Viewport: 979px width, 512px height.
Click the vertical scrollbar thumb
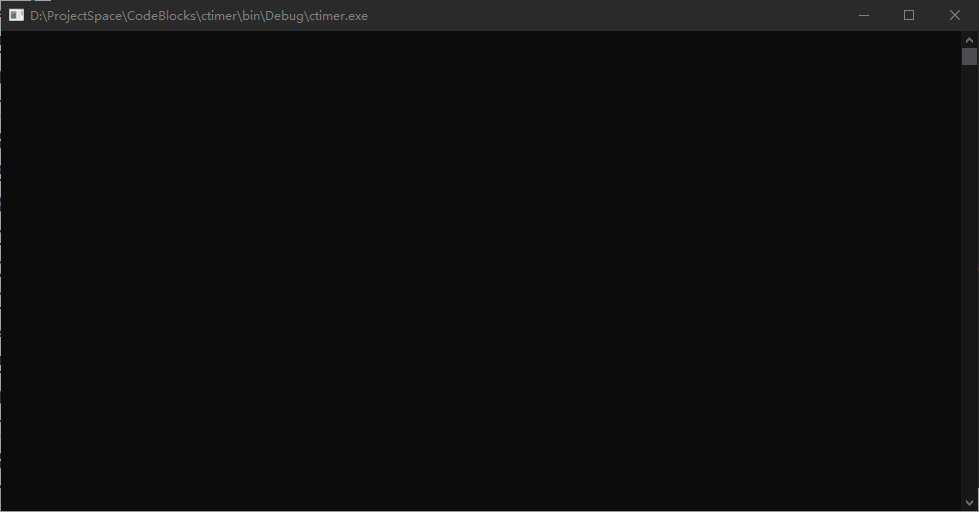point(969,56)
